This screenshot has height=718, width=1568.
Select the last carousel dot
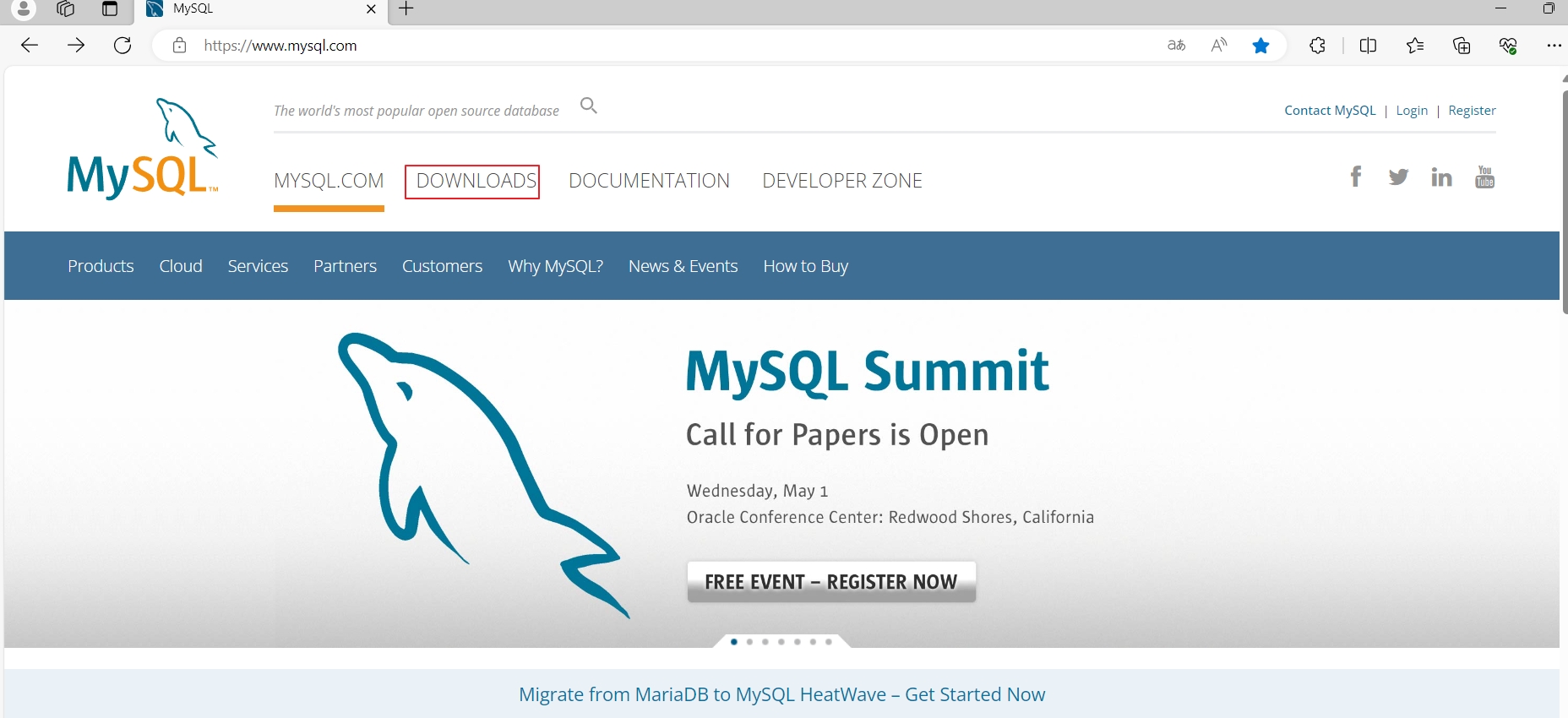click(829, 642)
